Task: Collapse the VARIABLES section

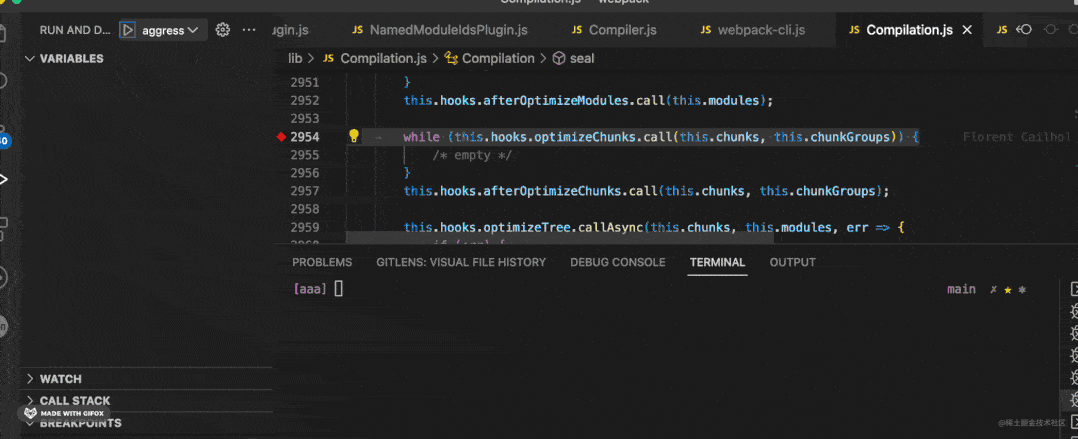Action: pyautogui.click(x=72, y=58)
